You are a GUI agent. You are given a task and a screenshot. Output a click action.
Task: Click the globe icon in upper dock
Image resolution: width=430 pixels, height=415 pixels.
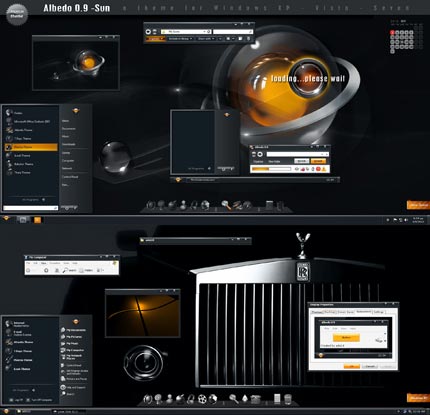[x=205, y=205]
